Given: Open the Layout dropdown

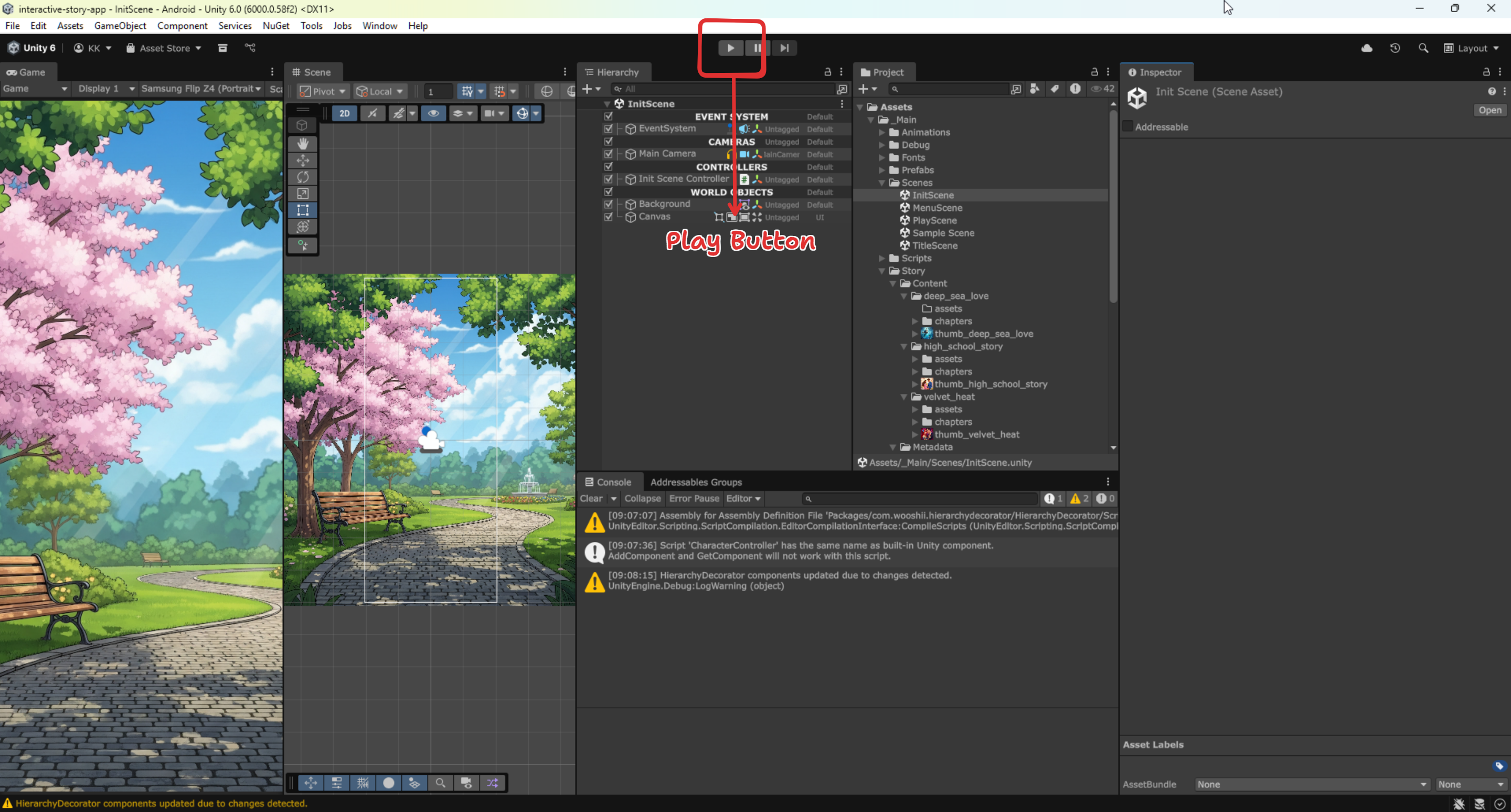Looking at the screenshot, I should 1471,48.
